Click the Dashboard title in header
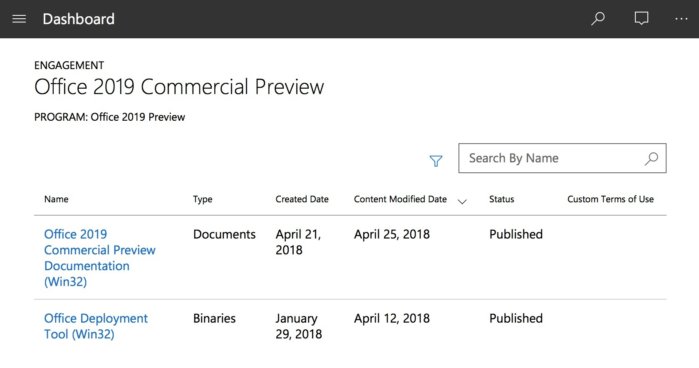 [78, 19]
